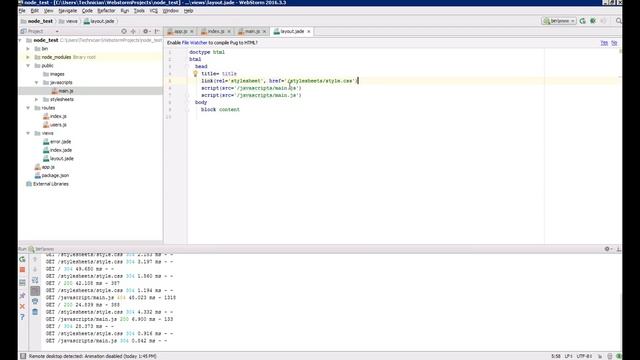Open Run panel gear settings menu

[608, 249]
